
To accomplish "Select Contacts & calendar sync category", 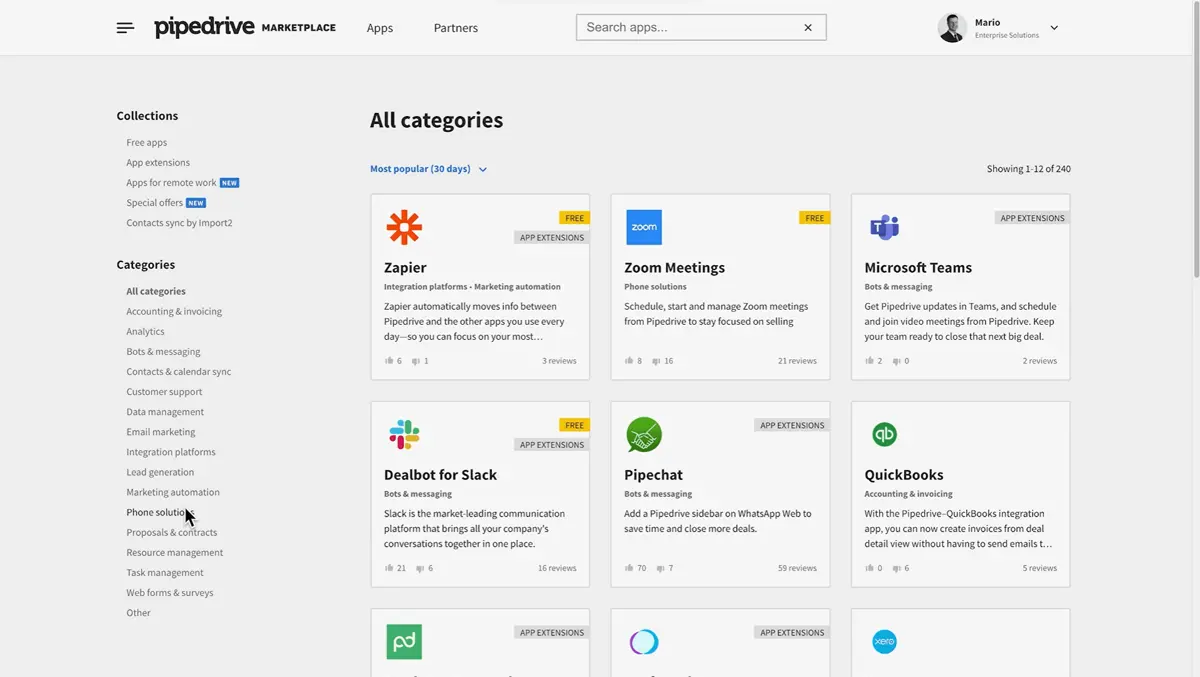I will click(179, 372).
